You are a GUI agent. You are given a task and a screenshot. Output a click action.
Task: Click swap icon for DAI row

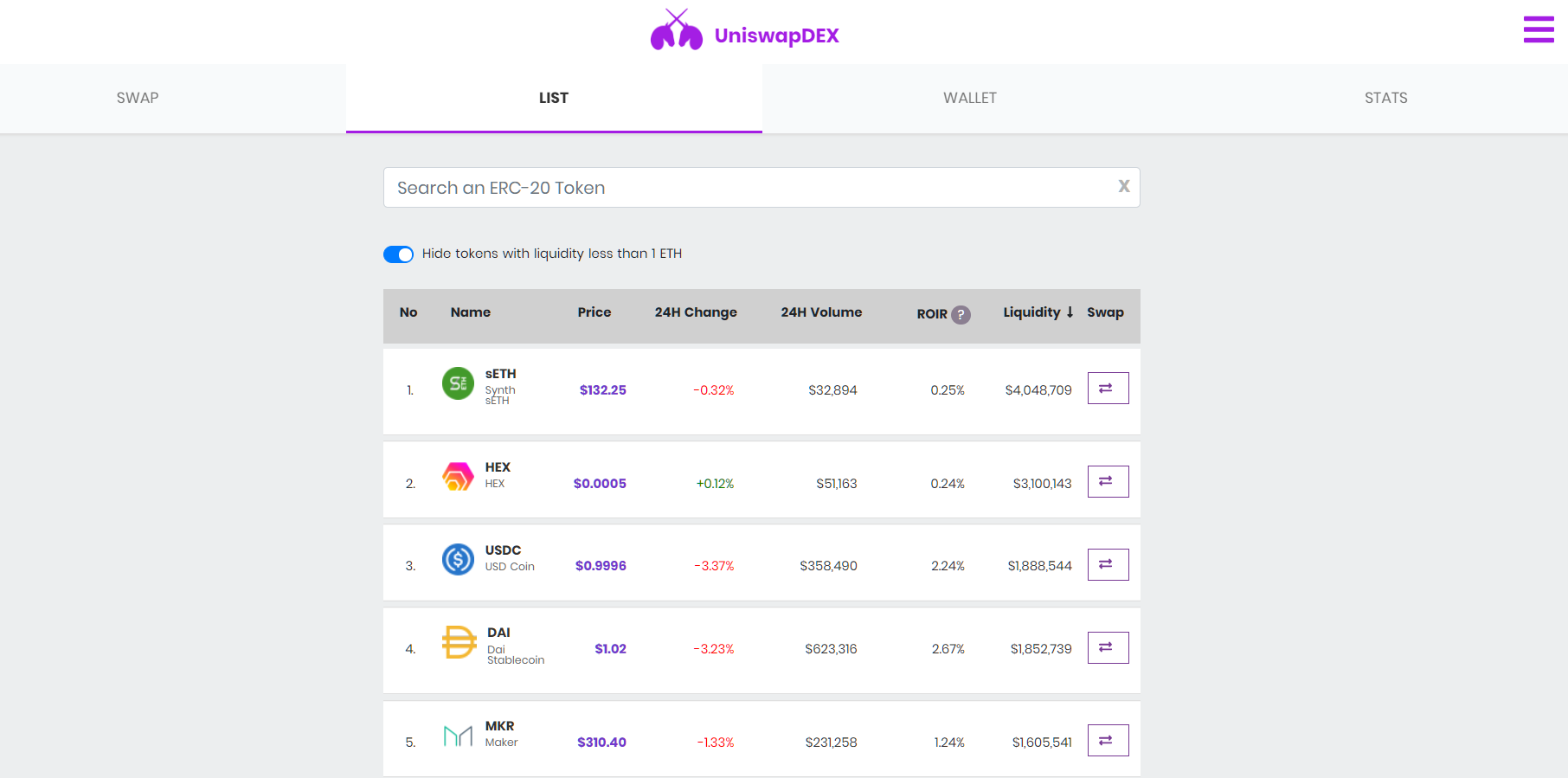tap(1108, 648)
